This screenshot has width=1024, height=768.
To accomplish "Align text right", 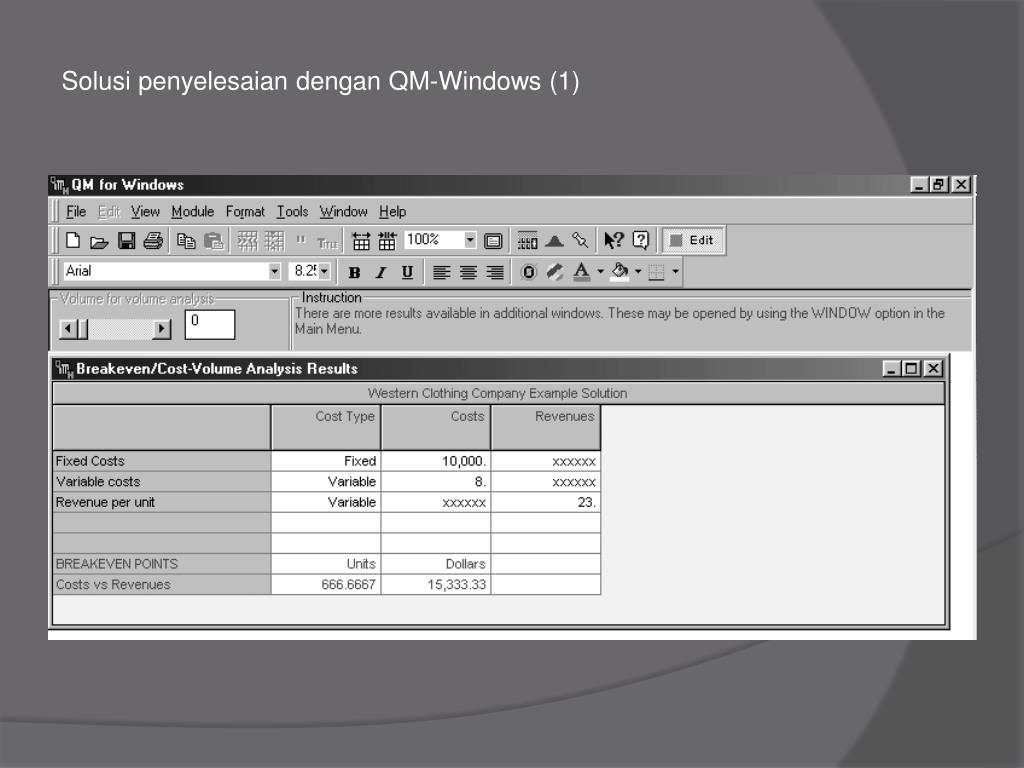I will (x=495, y=272).
